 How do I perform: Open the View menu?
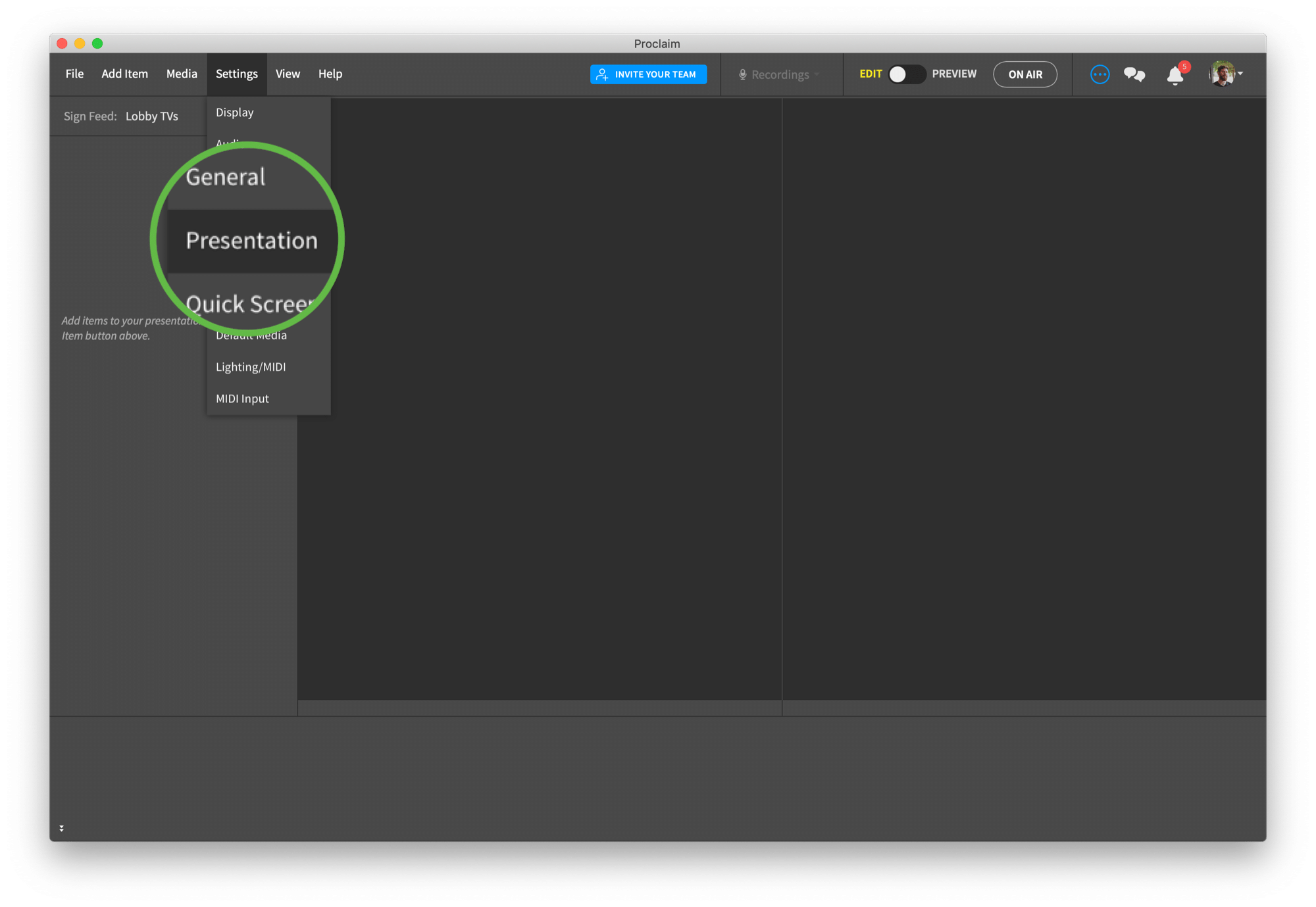point(288,74)
